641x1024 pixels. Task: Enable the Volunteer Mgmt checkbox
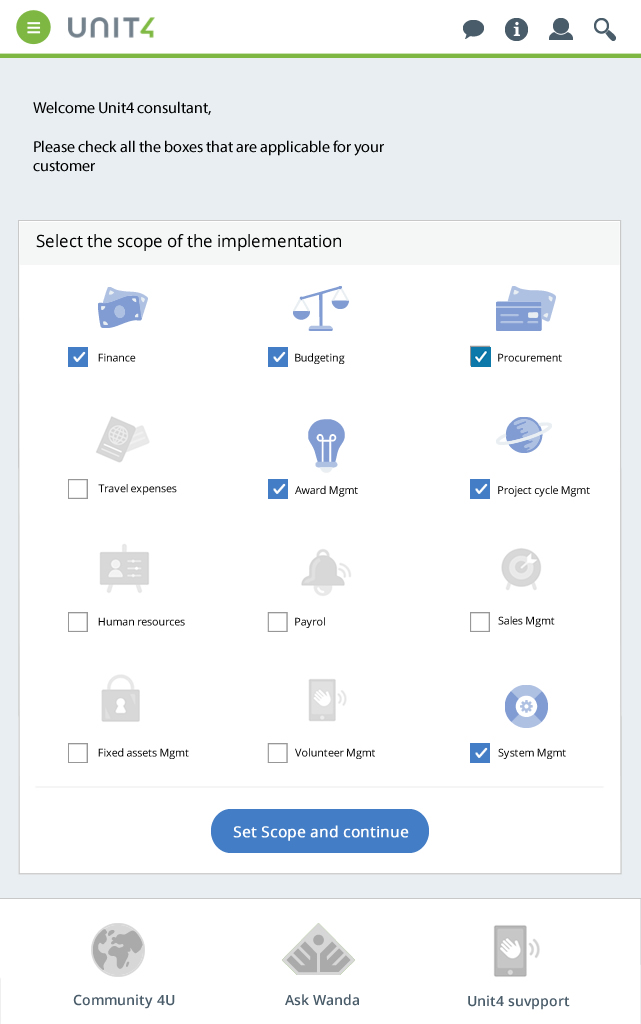pos(278,753)
